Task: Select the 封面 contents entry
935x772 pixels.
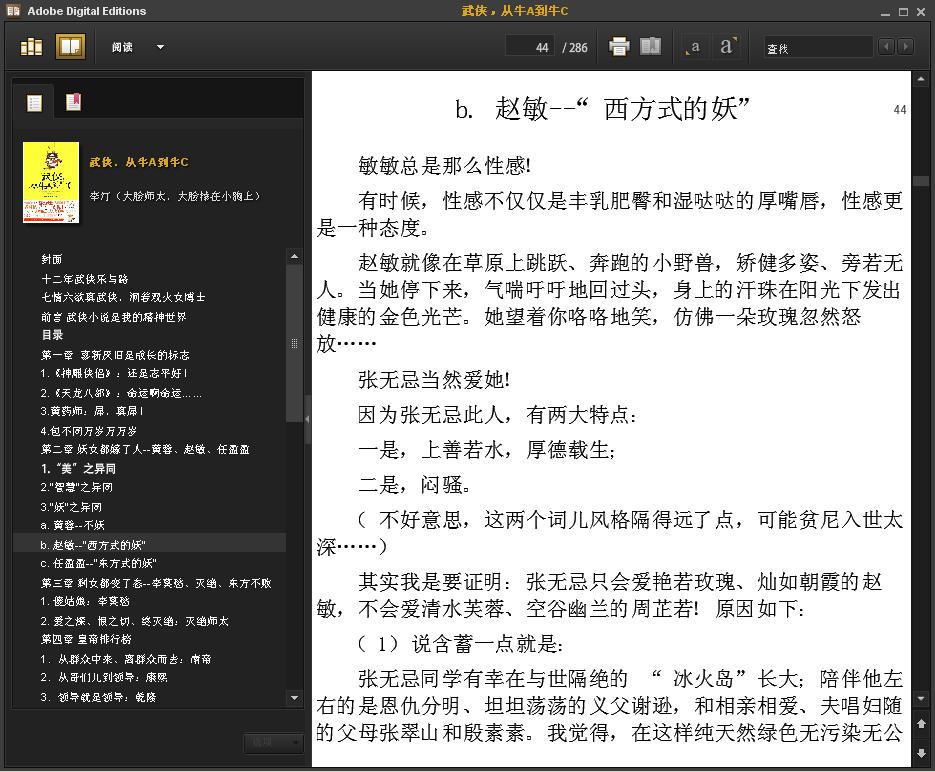Action: tap(51, 259)
